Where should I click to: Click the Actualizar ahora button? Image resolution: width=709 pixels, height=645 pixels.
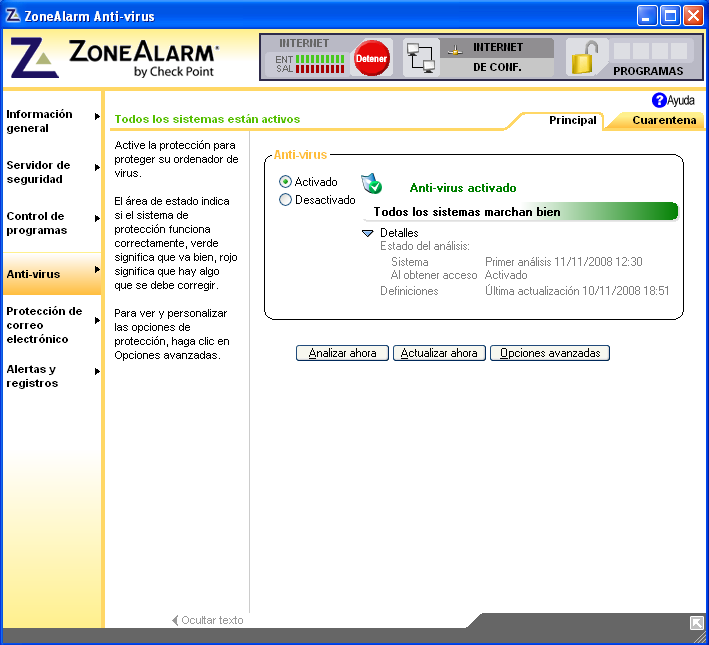pos(439,353)
